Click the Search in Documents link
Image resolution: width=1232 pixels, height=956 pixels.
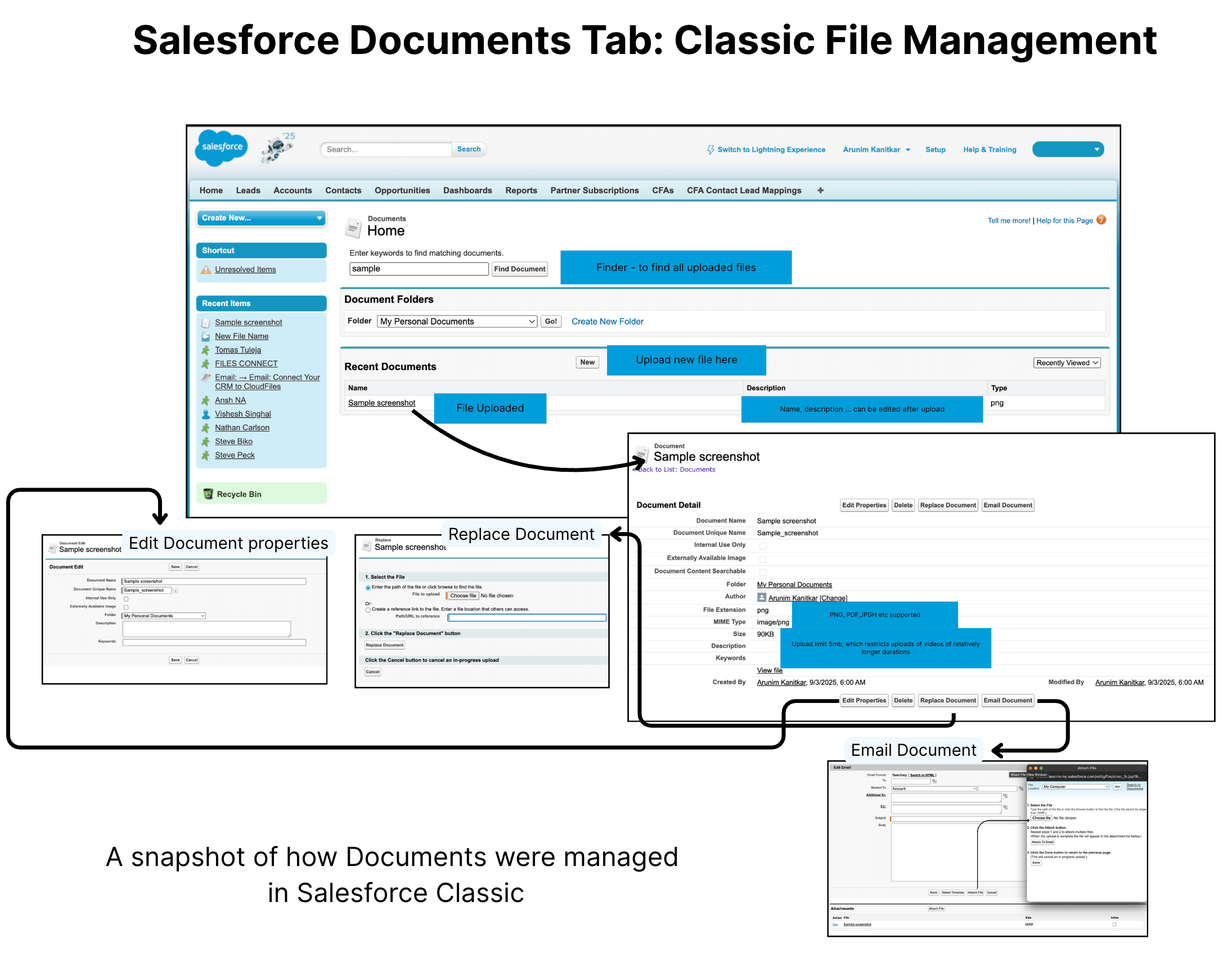(1135, 787)
